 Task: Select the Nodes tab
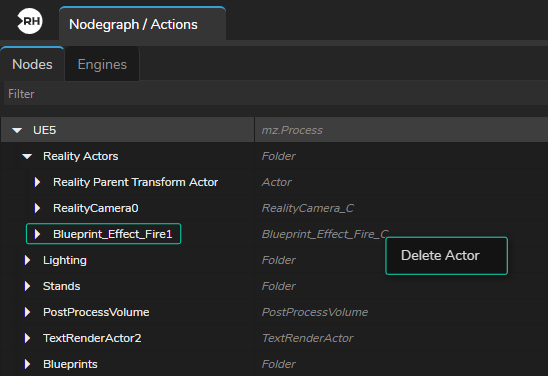(32, 64)
